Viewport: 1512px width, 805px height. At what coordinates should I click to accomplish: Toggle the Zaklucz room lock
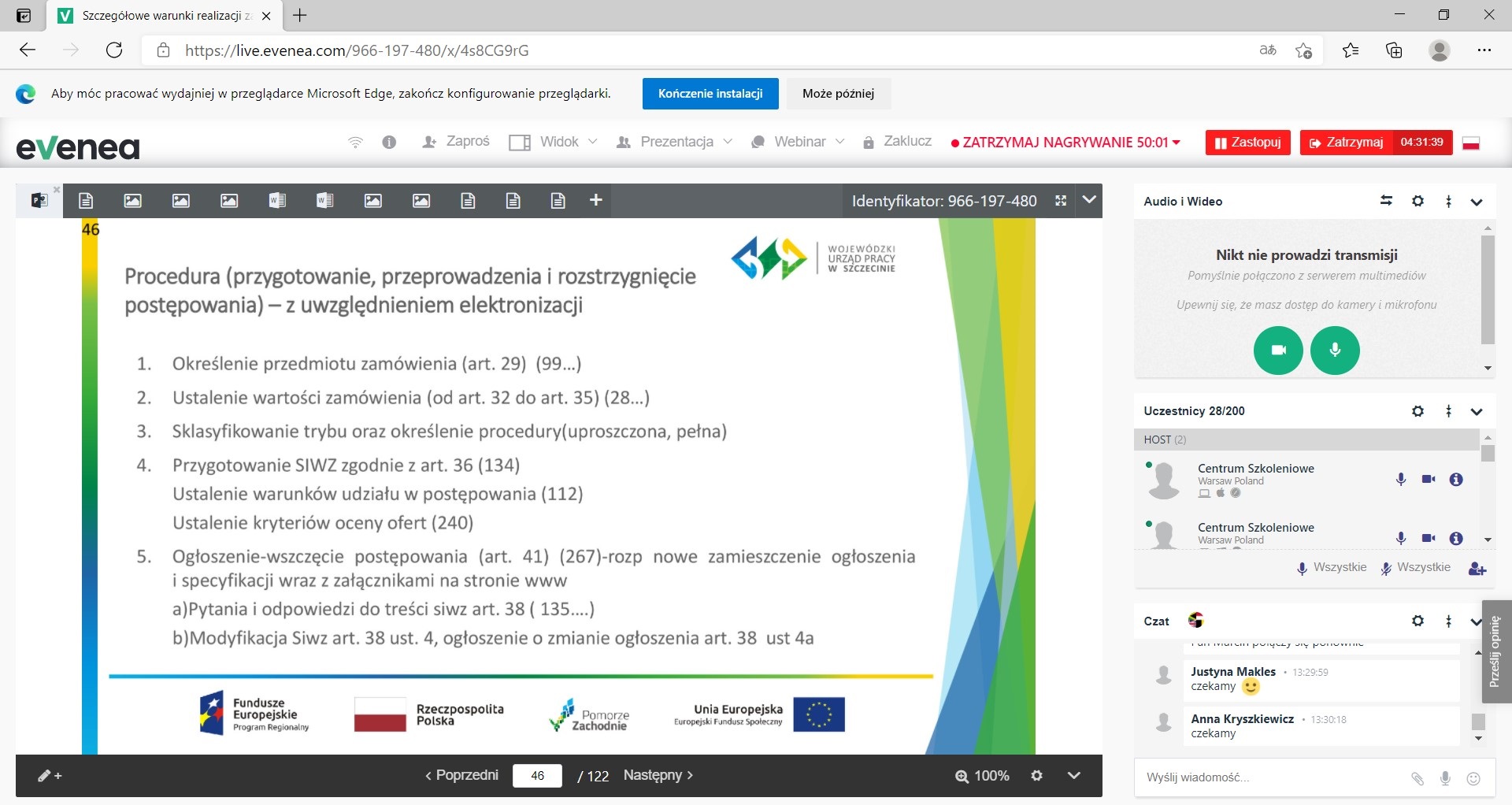coord(897,142)
